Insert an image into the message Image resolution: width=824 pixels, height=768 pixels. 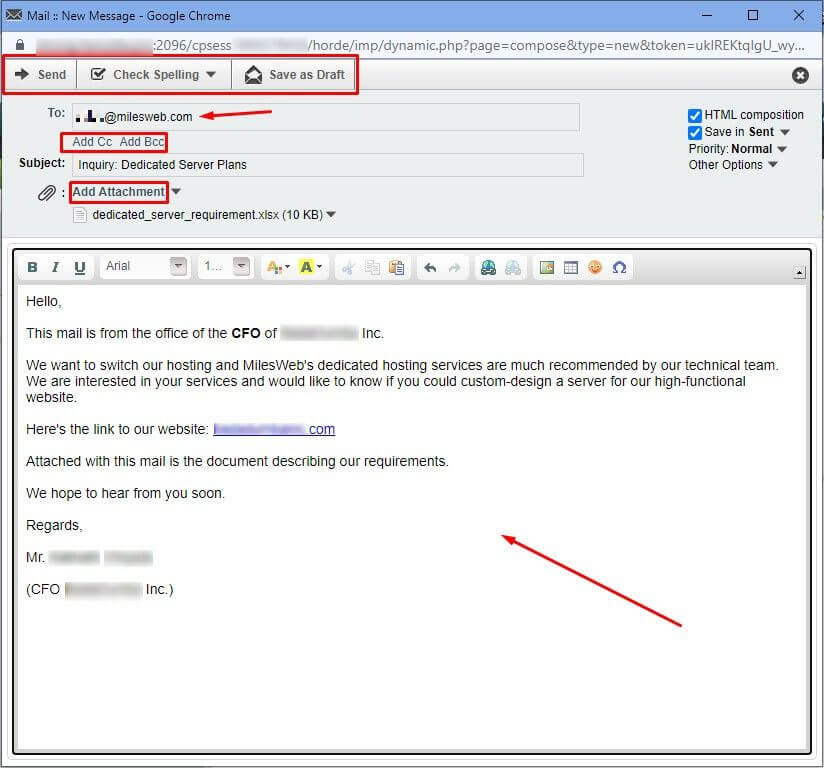(547, 268)
